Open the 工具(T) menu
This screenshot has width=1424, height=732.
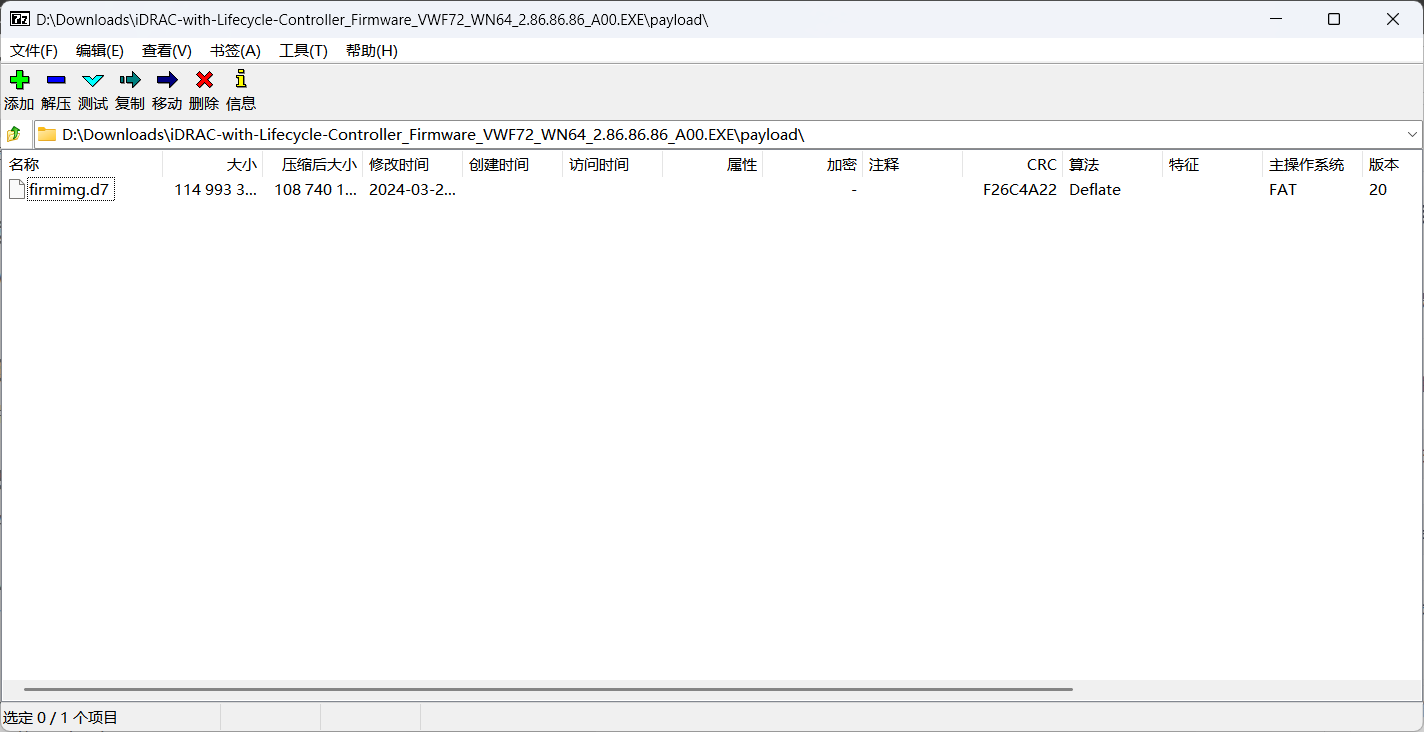[x=303, y=51]
